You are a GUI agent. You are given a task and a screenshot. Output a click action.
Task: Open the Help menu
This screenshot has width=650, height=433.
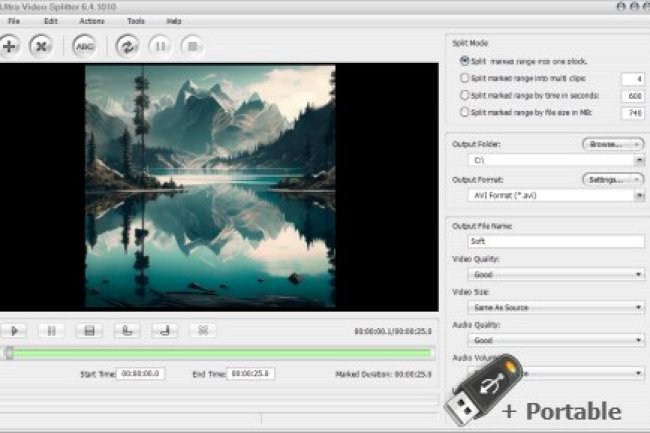[174, 21]
